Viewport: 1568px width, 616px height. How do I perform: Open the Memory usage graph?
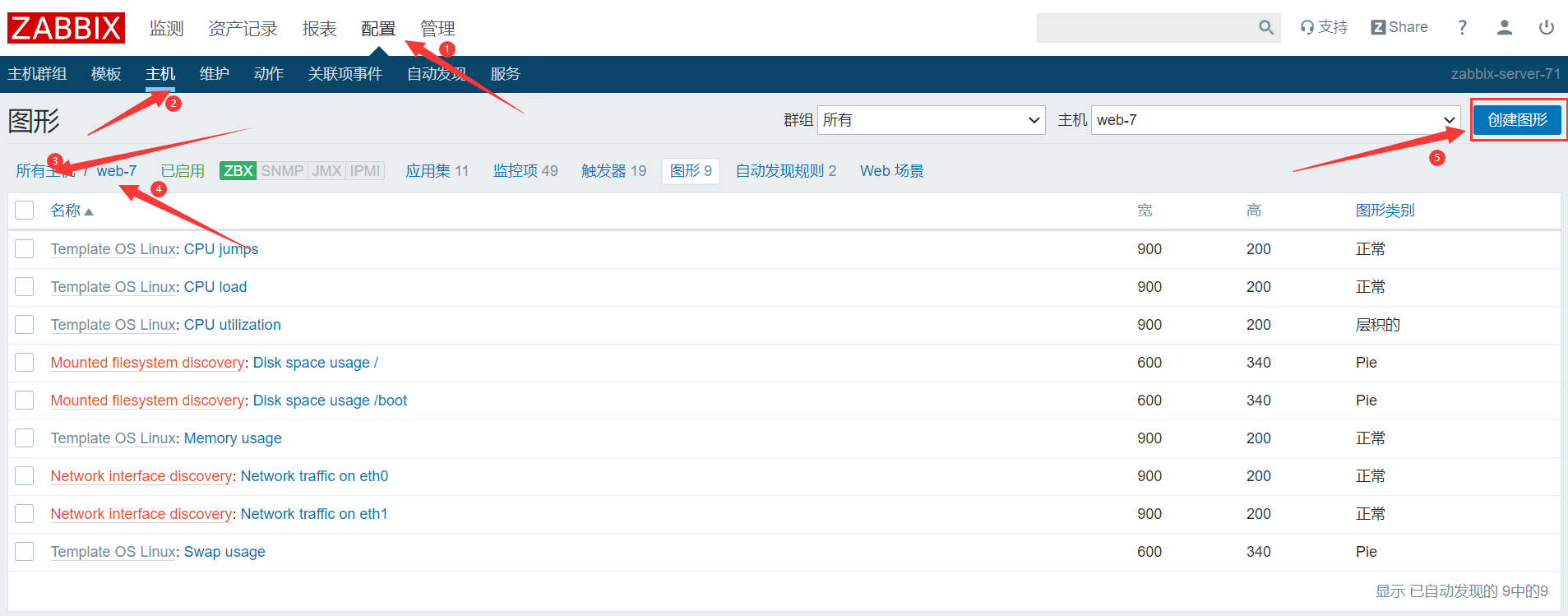pos(233,438)
